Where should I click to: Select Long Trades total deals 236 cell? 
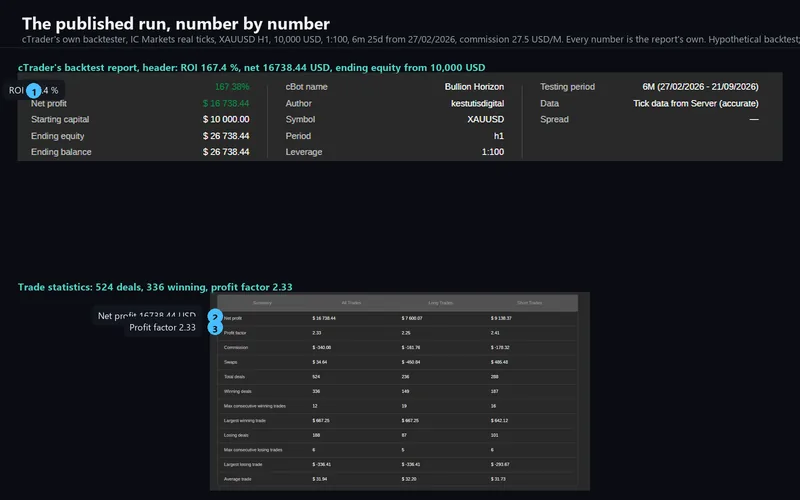[x=406, y=377]
